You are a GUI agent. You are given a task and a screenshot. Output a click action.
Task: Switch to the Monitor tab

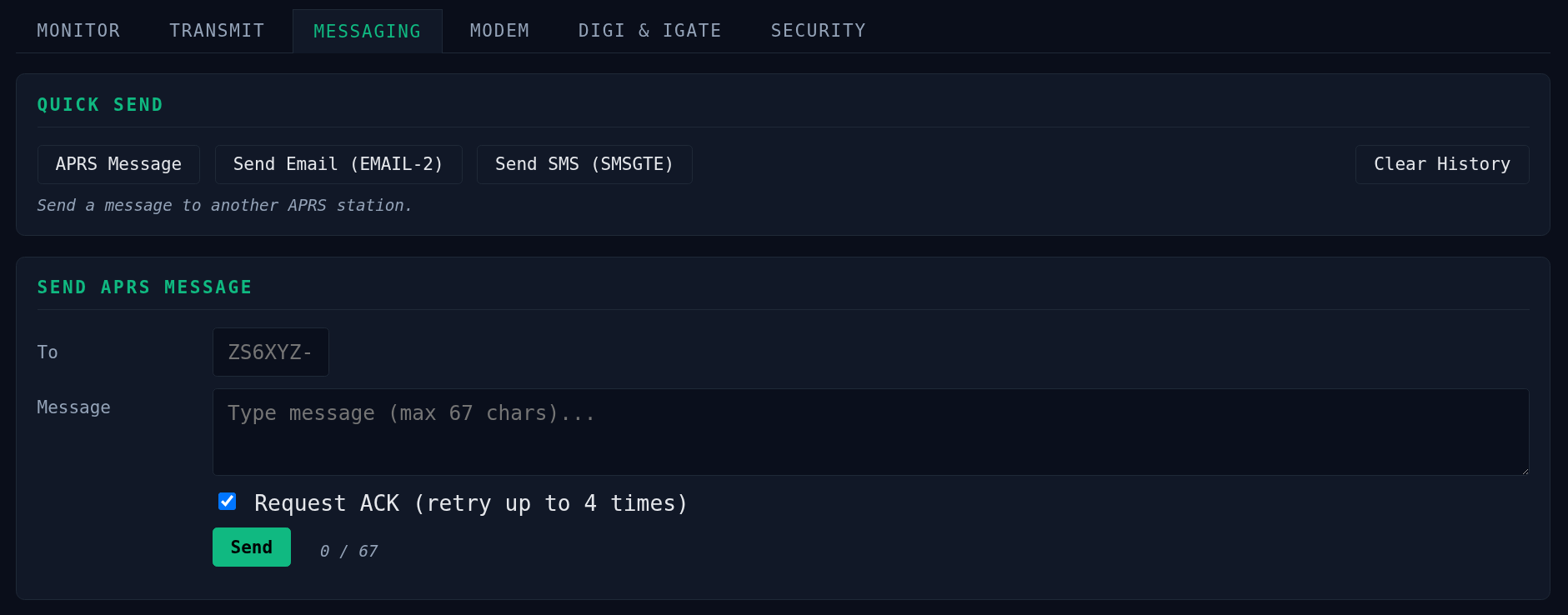click(78, 31)
